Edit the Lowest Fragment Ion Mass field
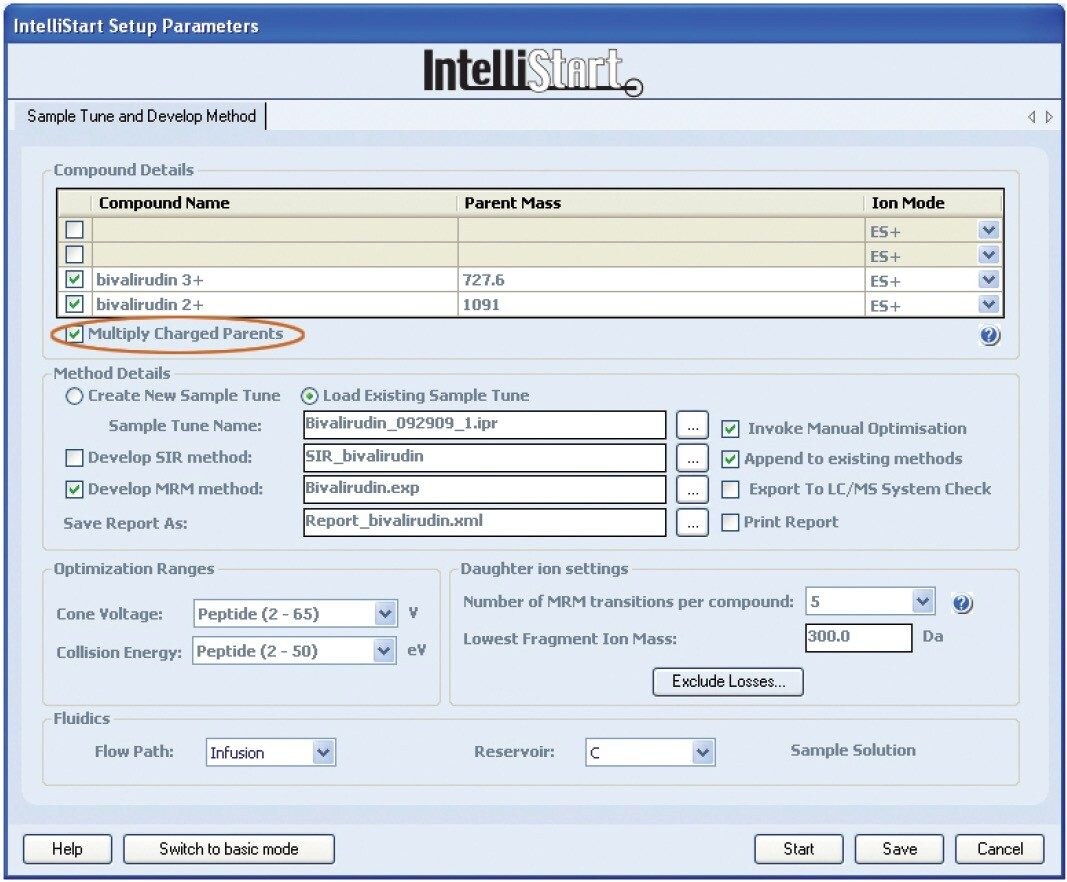Image resolution: width=1067 pixels, height=882 pixels. click(859, 638)
